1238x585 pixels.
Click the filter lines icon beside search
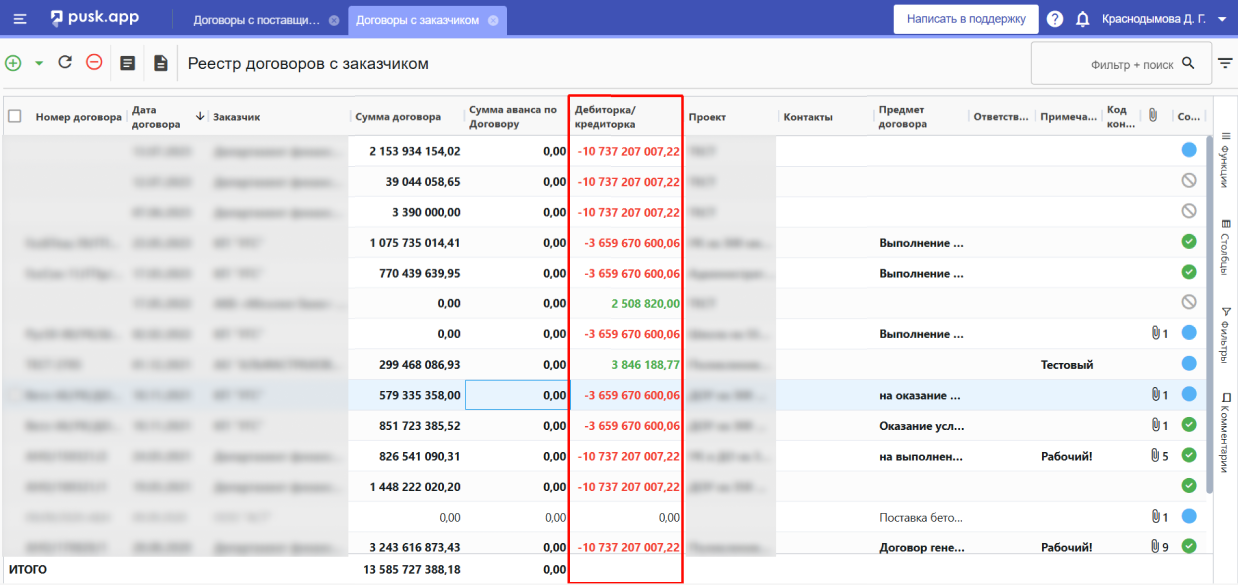[x=1225, y=64]
